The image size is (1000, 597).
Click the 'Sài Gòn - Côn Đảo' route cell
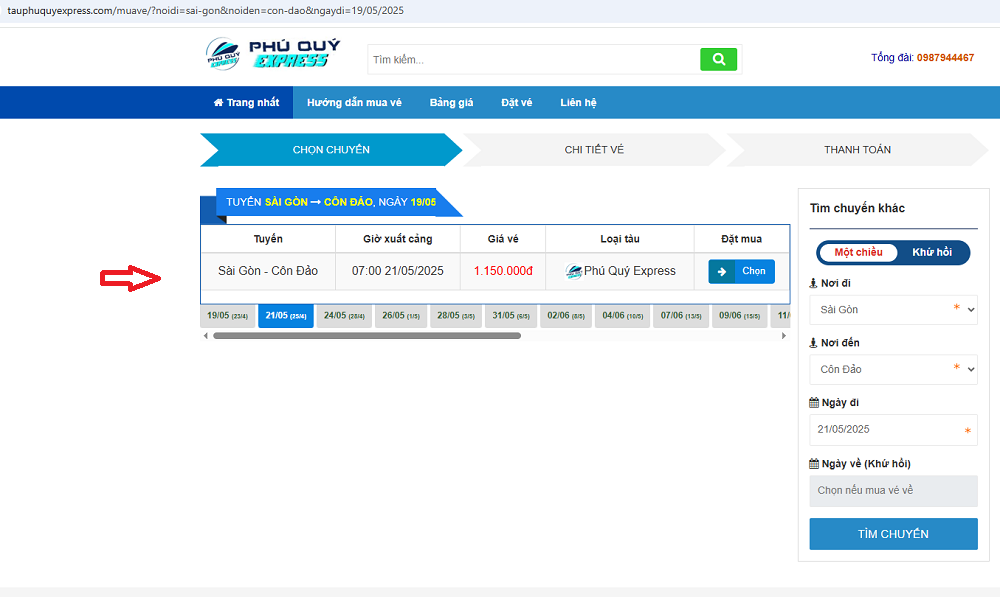(268, 271)
